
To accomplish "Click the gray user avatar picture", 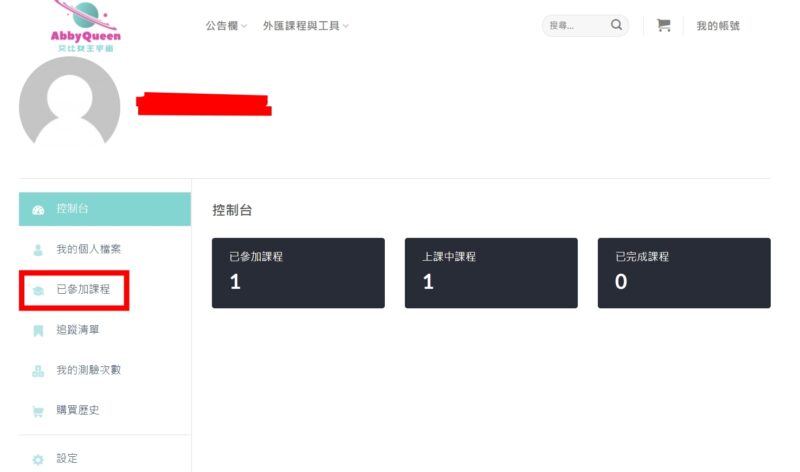I will pyautogui.click(x=69, y=101).
